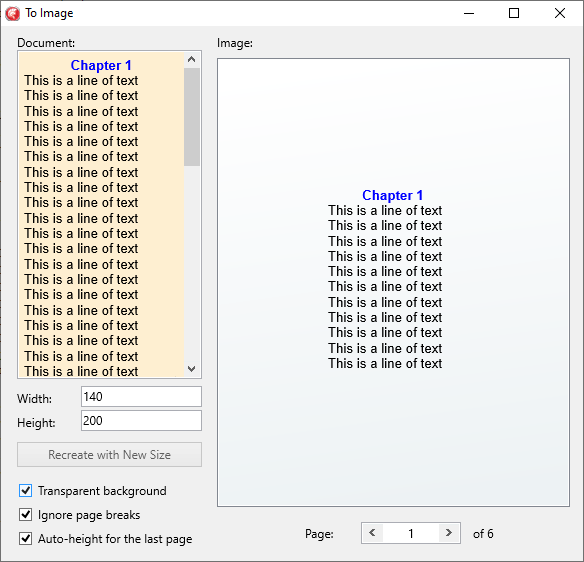This screenshot has height=562, width=584.
Task: Disable Auto-height for the last page
Action: point(25,539)
